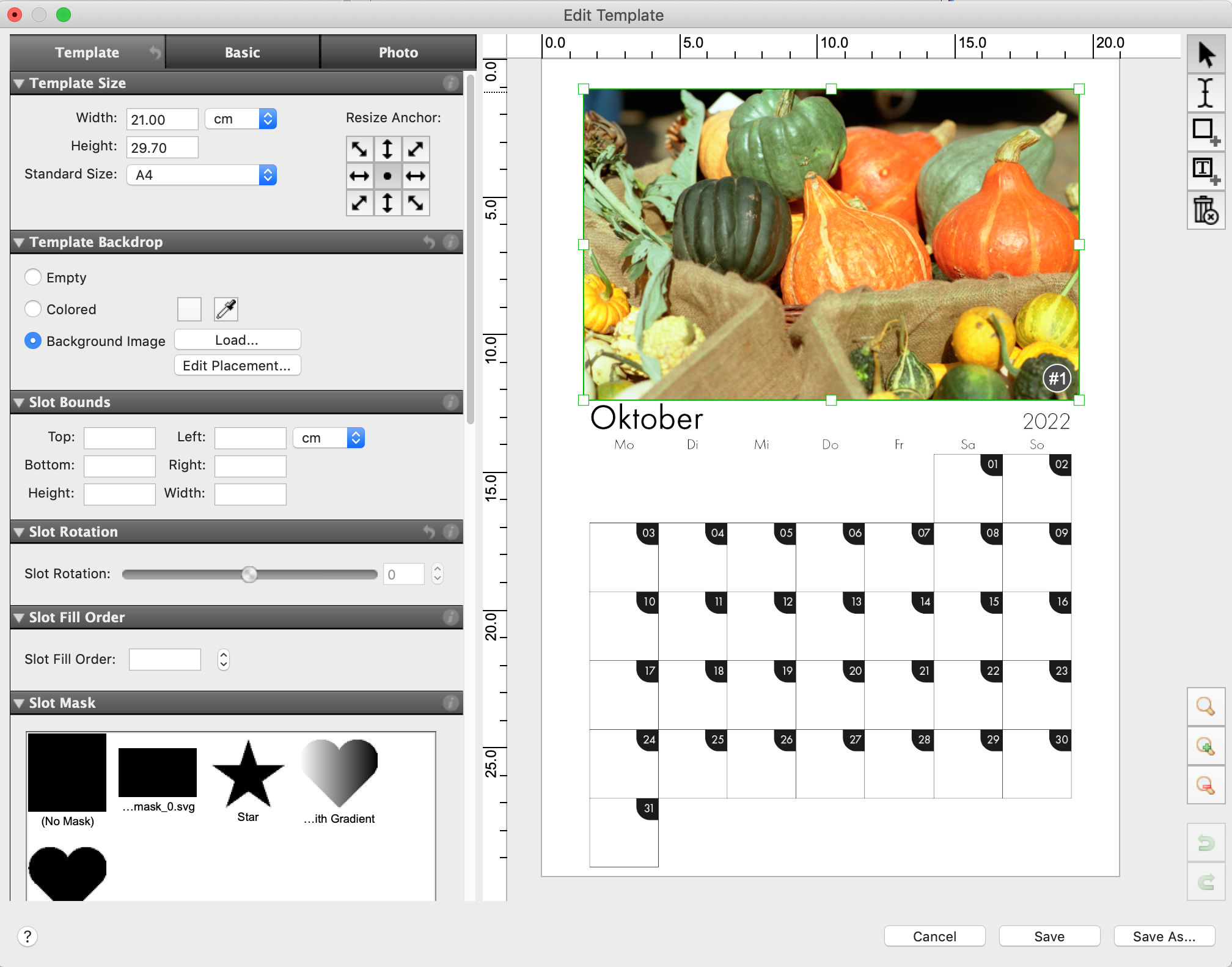Click the Oktober month title text
The width and height of the screenshot is (1232, 967).
click(647, 418)
